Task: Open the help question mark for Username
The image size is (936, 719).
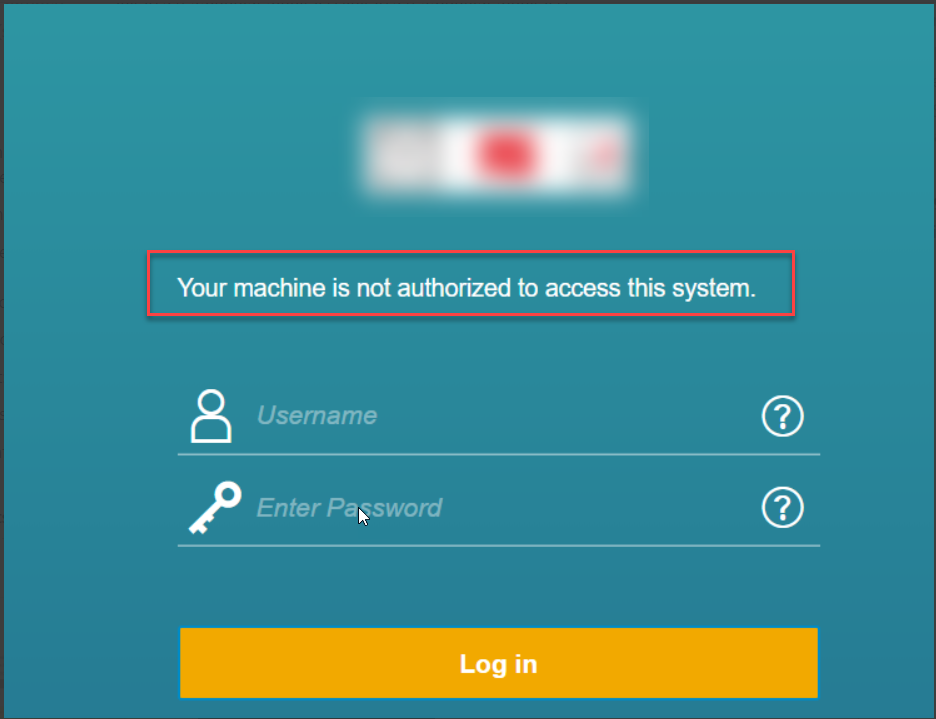Action: tap(783, 416)
